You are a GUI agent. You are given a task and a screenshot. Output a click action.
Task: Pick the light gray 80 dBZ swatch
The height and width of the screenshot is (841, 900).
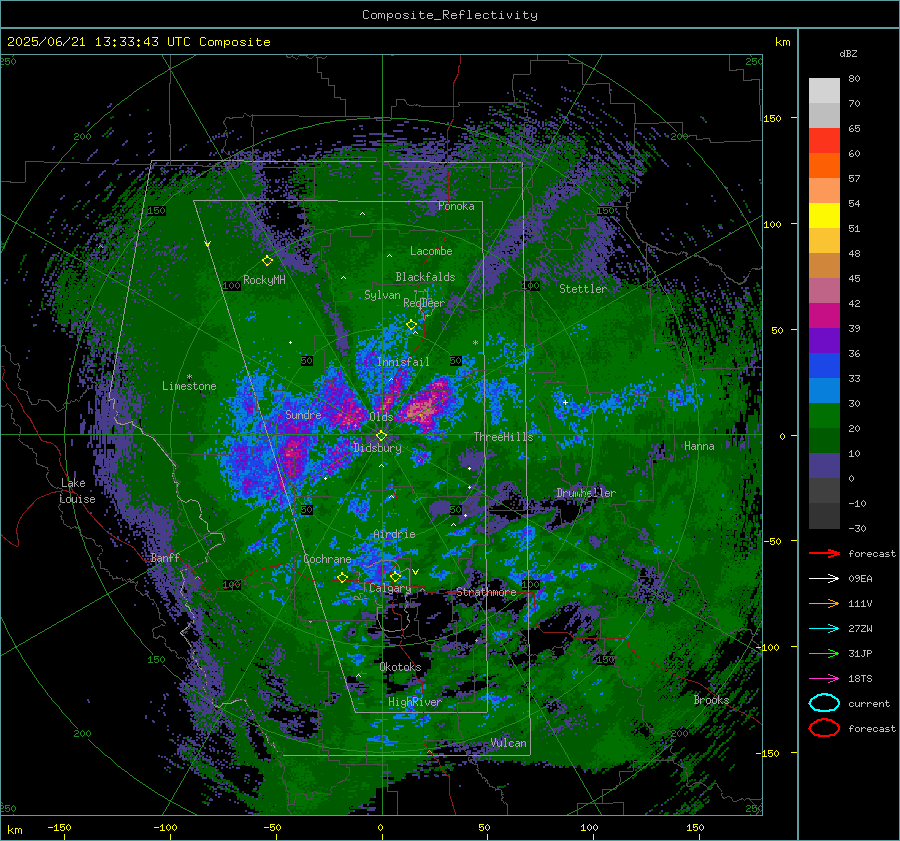pyautogui.click(x=824, y=90)
